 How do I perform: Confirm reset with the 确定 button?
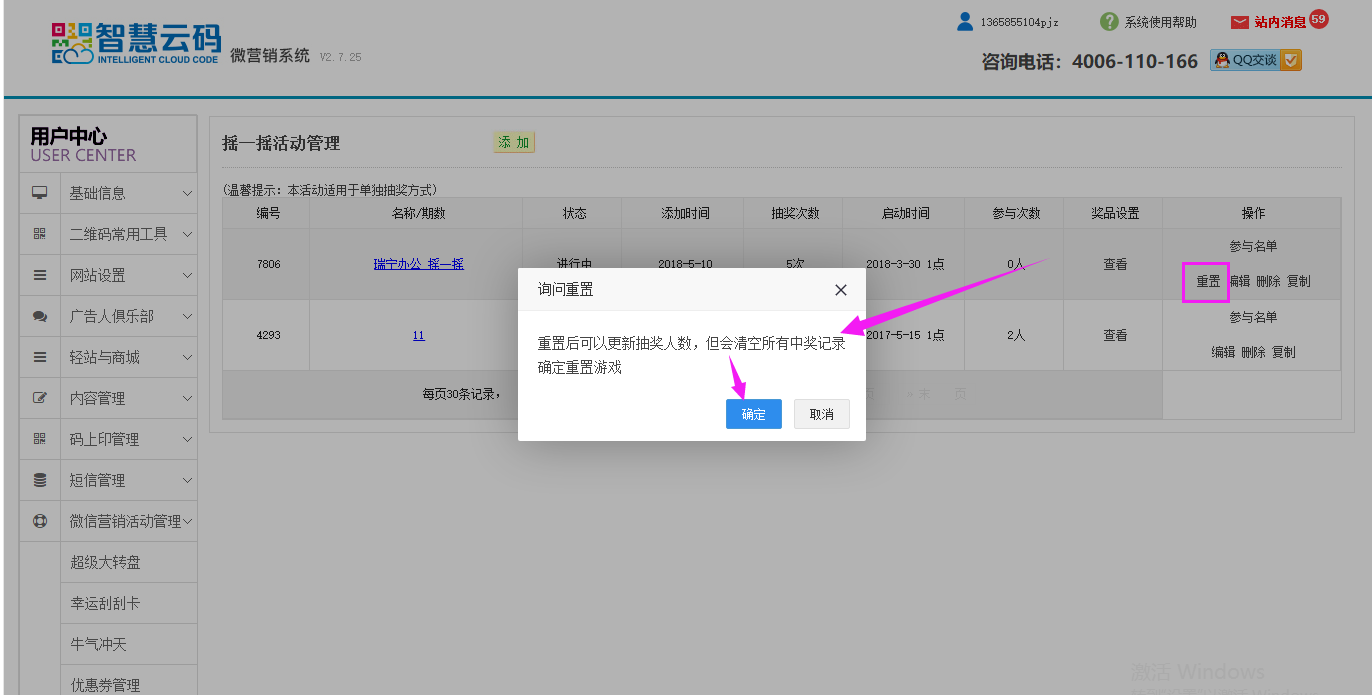pyautogui.click(x=753, y=414)
